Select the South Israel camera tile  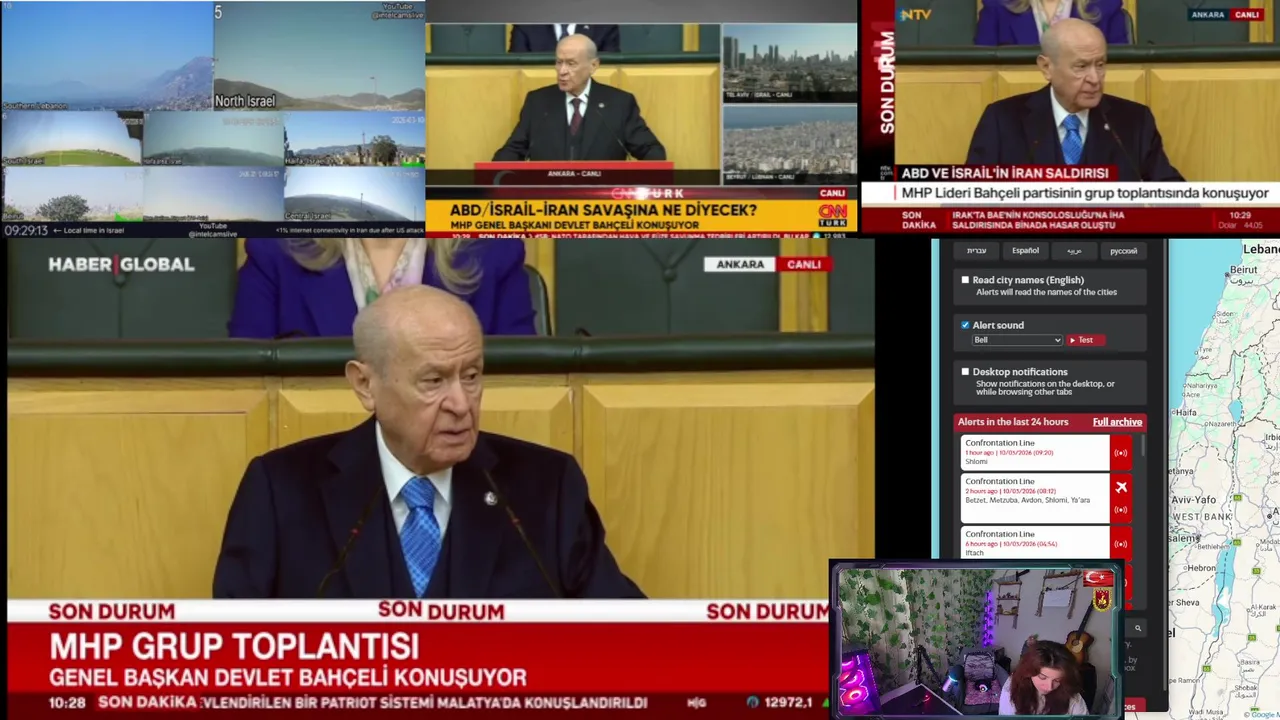(71, 138)
